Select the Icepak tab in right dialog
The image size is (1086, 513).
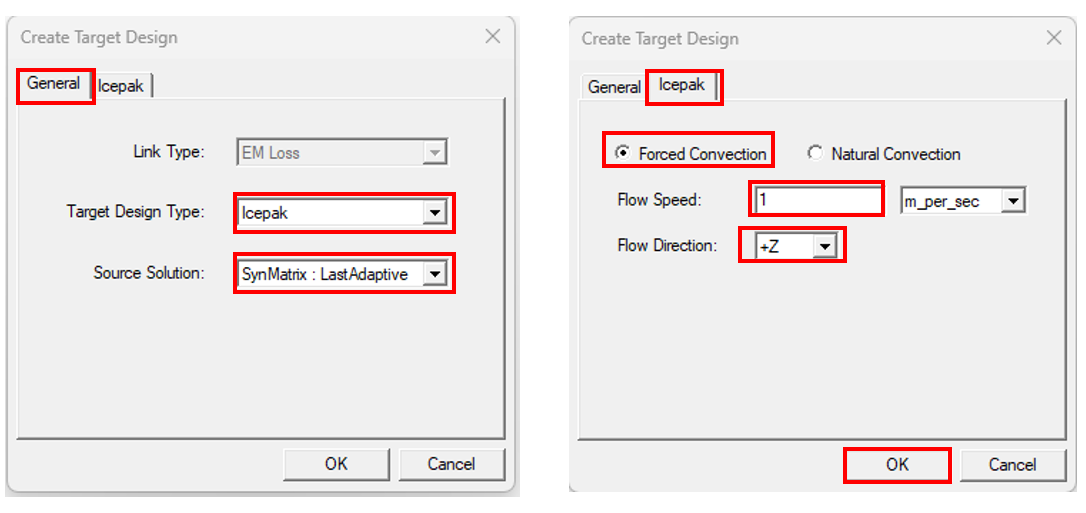[x=682, y=84]
